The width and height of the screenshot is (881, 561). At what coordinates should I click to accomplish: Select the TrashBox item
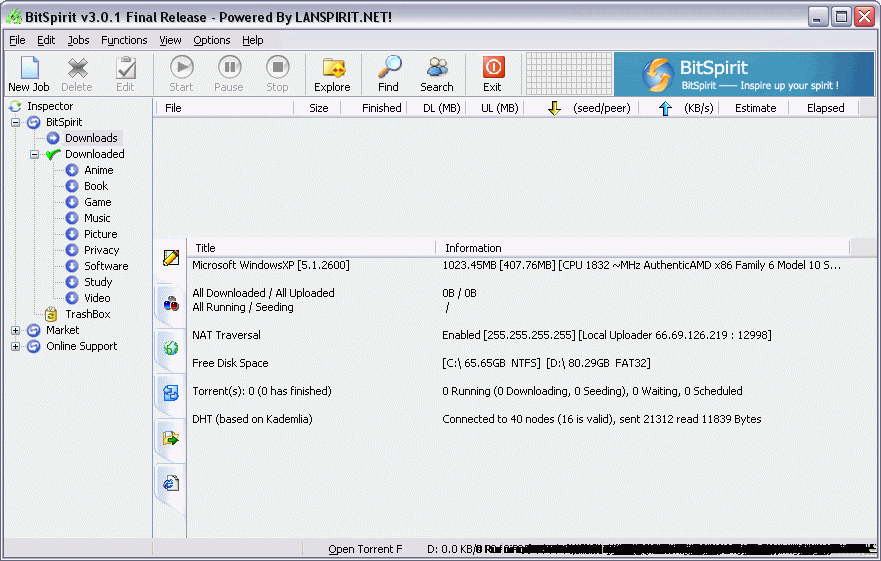tap(87, 314)
